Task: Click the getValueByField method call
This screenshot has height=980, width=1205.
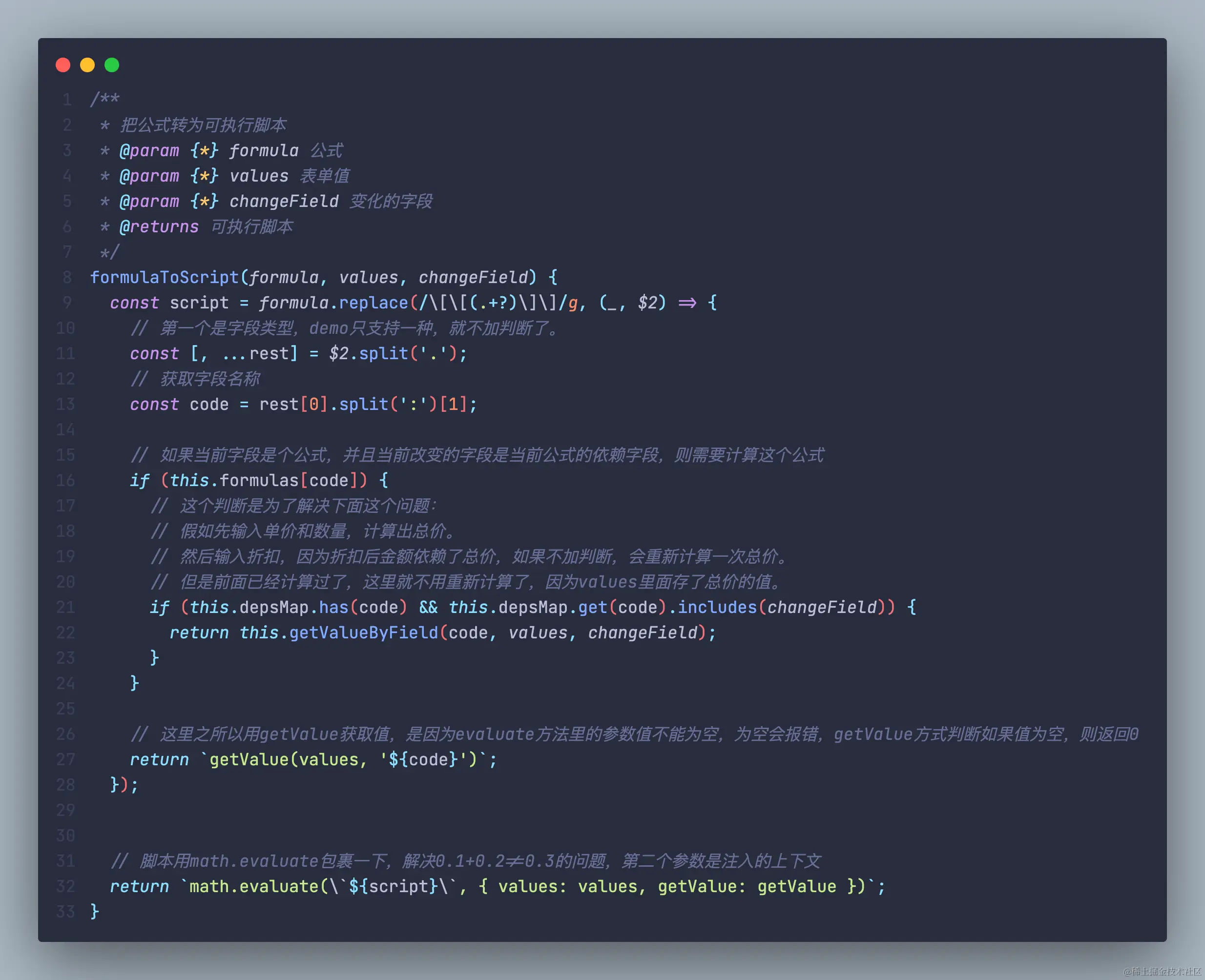Action: tap(364, 632)
